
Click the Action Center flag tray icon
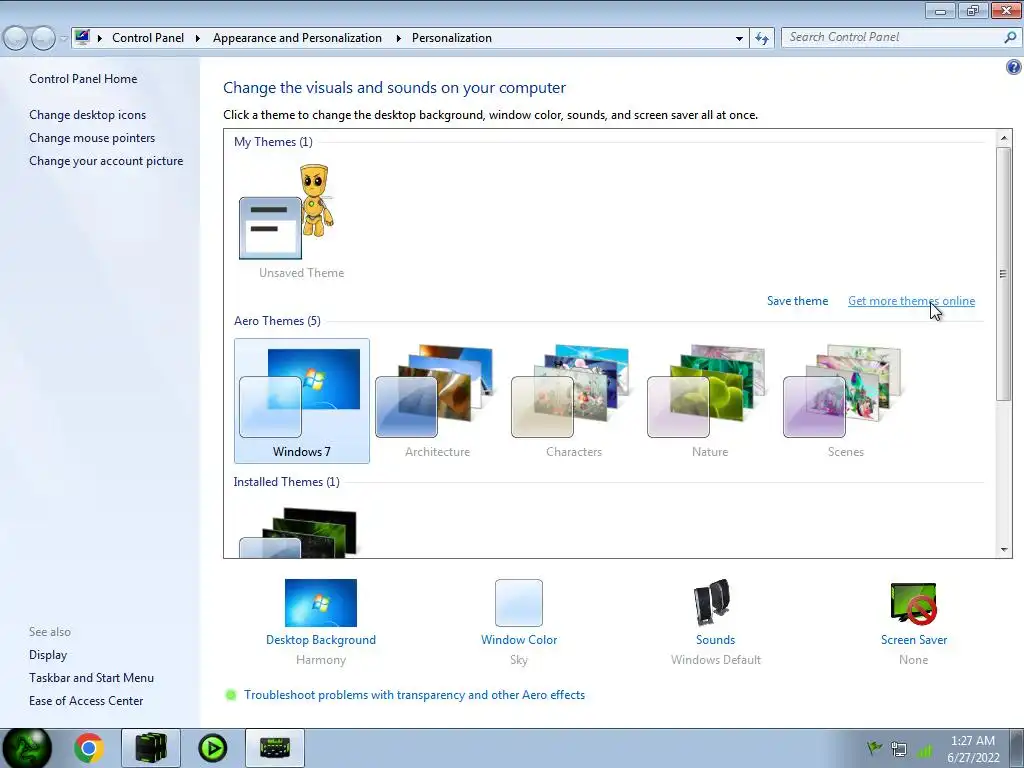click(874, 748)
